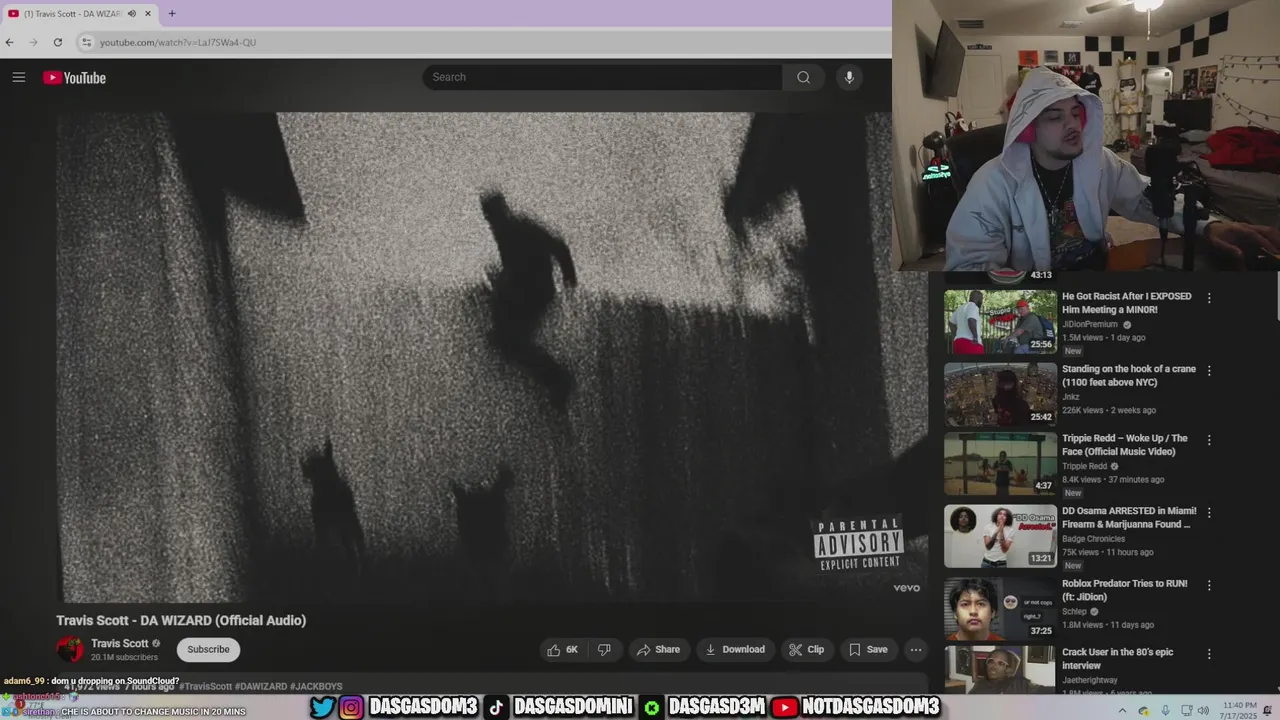1280x720 pixels.
Task: Open 'Standing on the hook of a crane' thumbnail
Action: (1000, 394)
